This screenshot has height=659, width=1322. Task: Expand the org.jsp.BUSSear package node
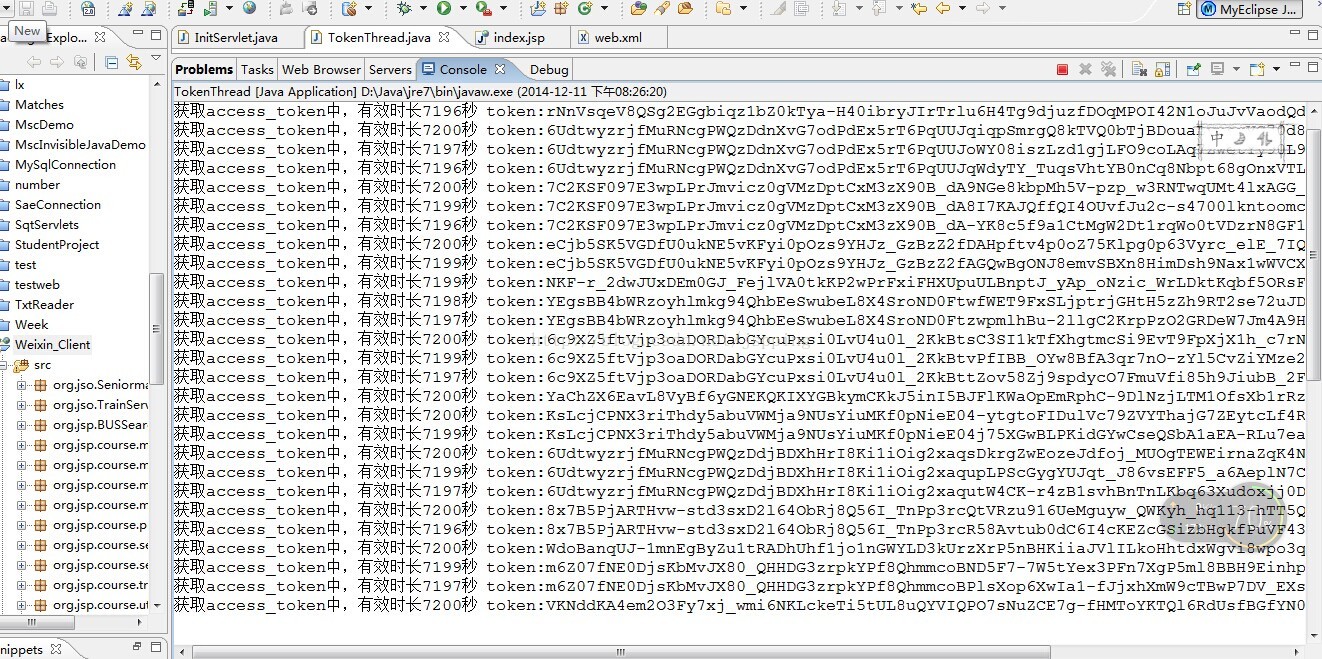click(22, 425)
